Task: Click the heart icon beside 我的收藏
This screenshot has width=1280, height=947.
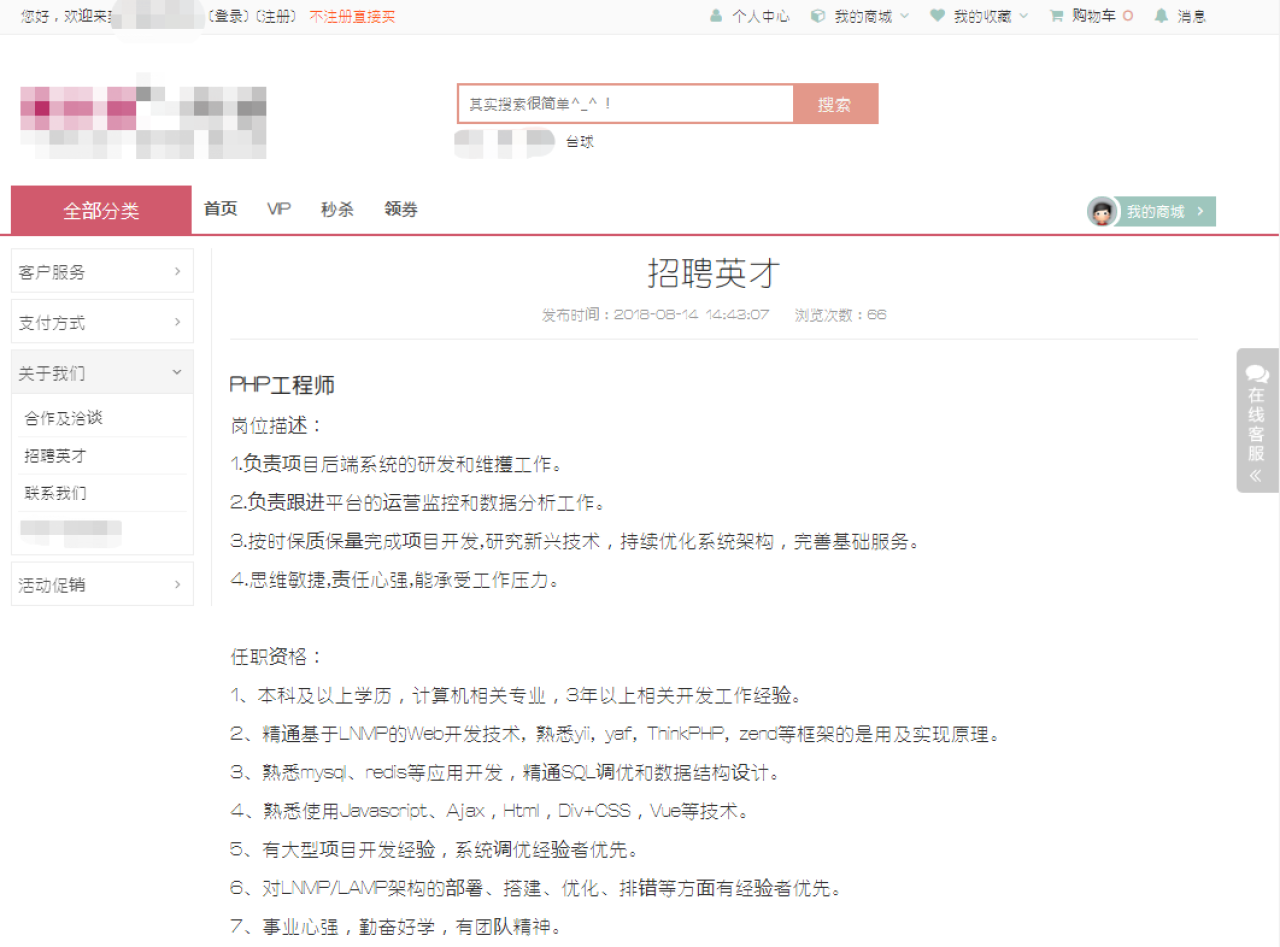Action: tap(935, 16)
